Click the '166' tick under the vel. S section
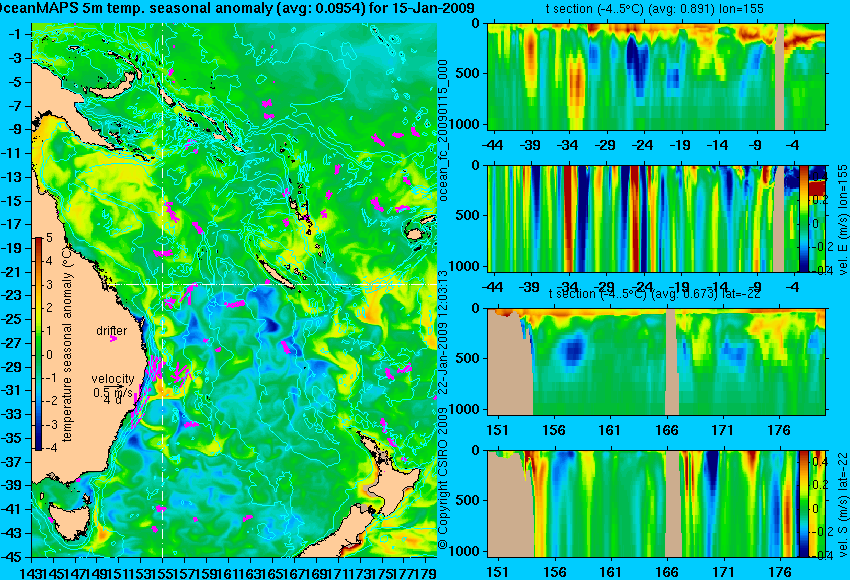Viewport: 850px width, 580px height. (x=667, y=572)
